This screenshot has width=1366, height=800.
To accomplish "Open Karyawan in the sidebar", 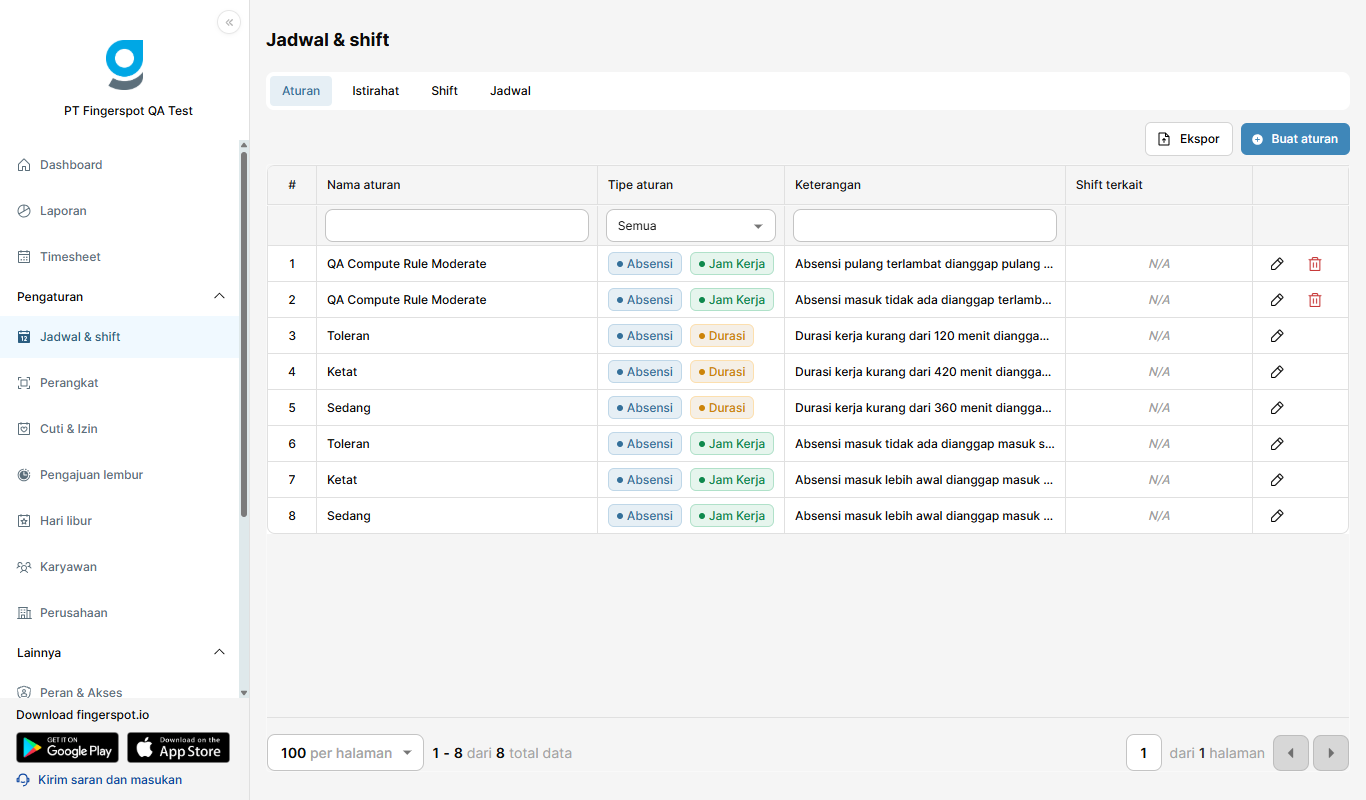I will point(119,567).
